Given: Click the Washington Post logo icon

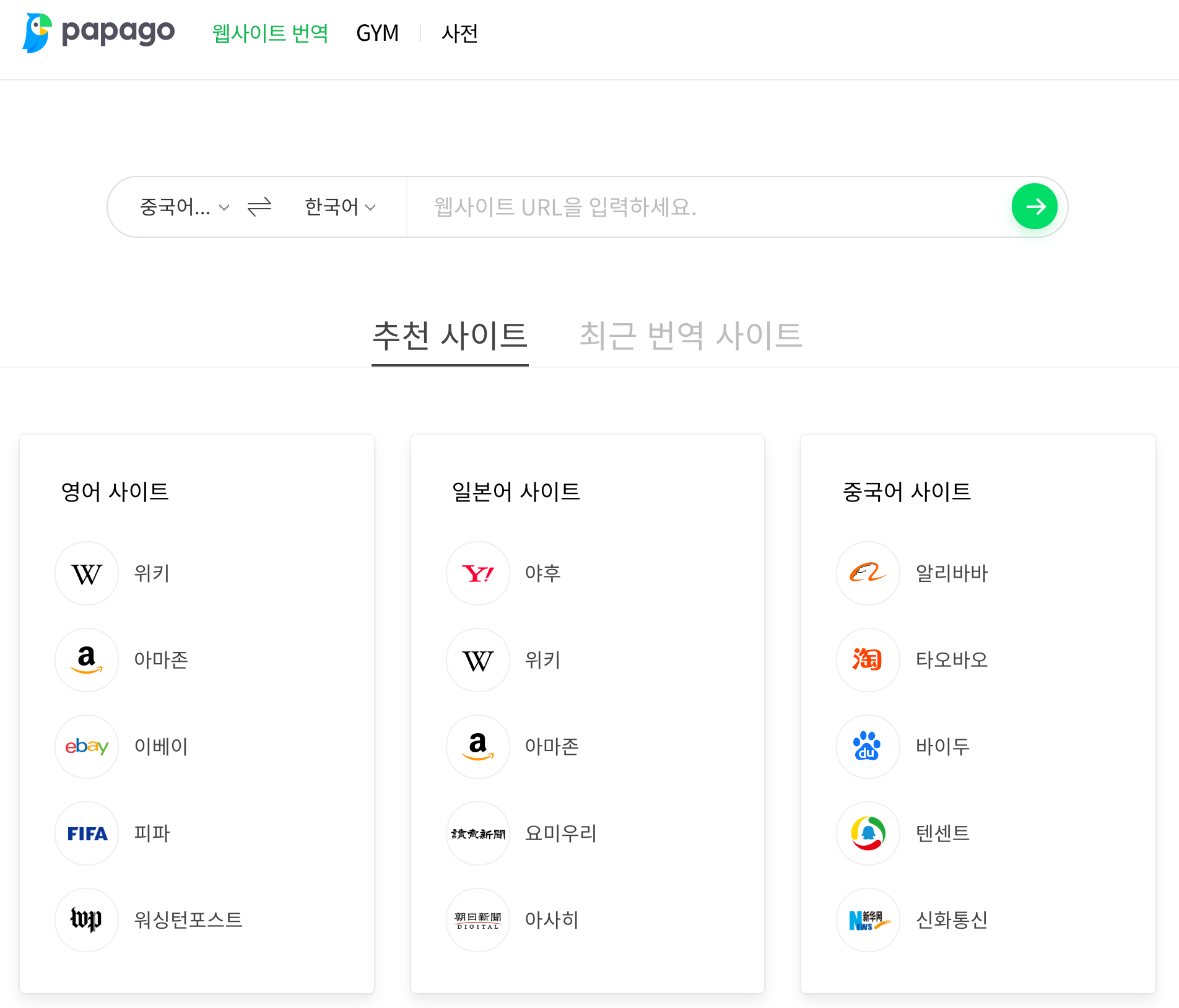Looking at the screenshot, I should 87,920.
